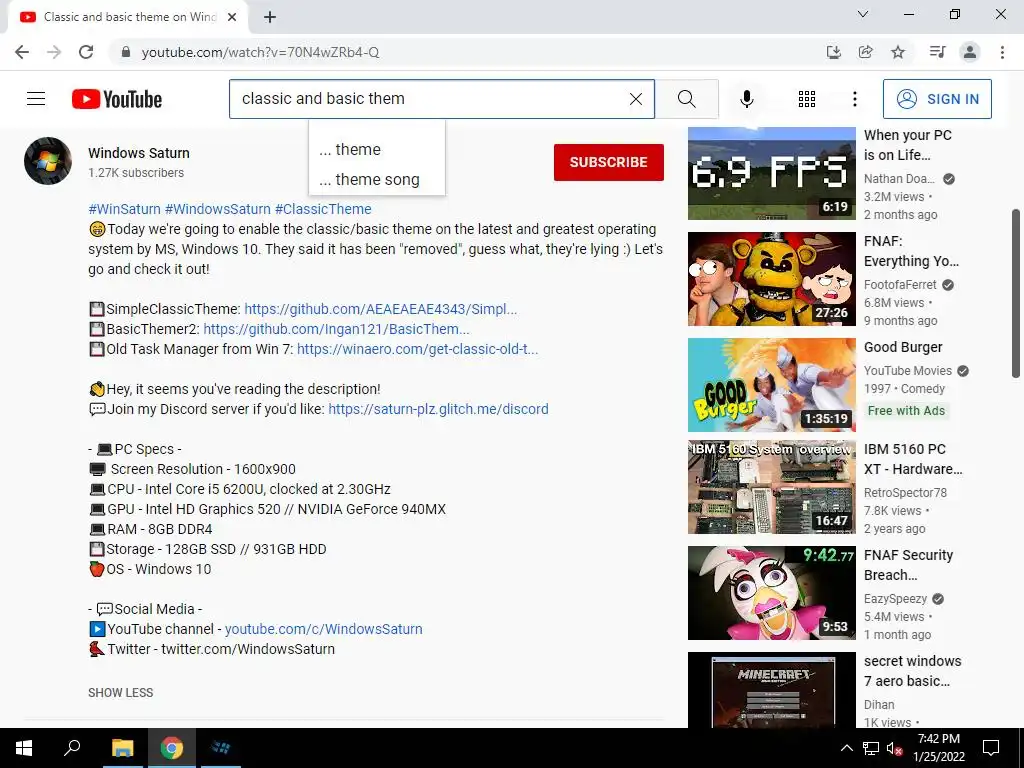Open secret windows 7 aero basic thumbnail
The image size is (1024, 768).
coord(771,690)
